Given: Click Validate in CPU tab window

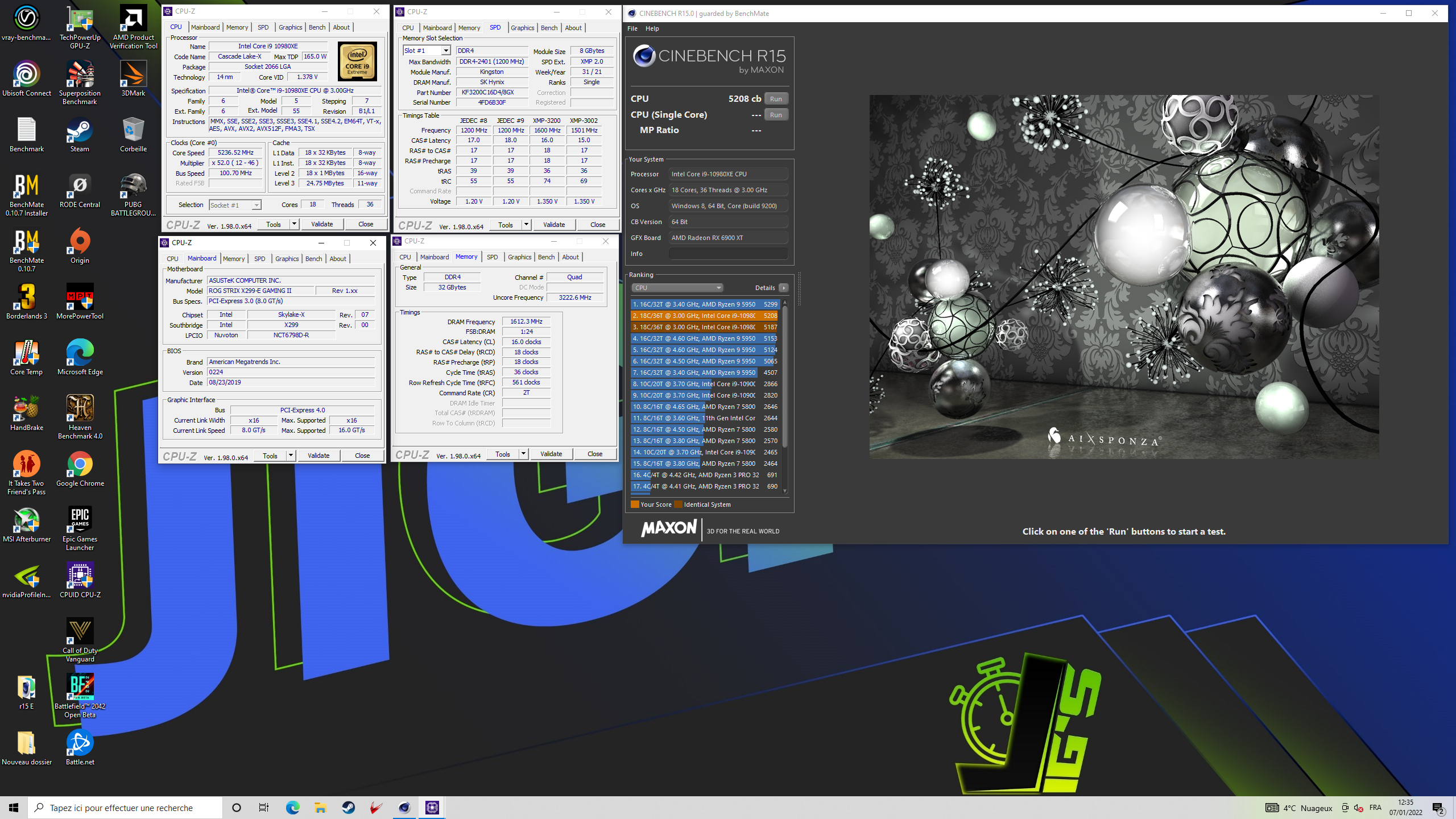Looking at the screenshot, I should point(322,224).
